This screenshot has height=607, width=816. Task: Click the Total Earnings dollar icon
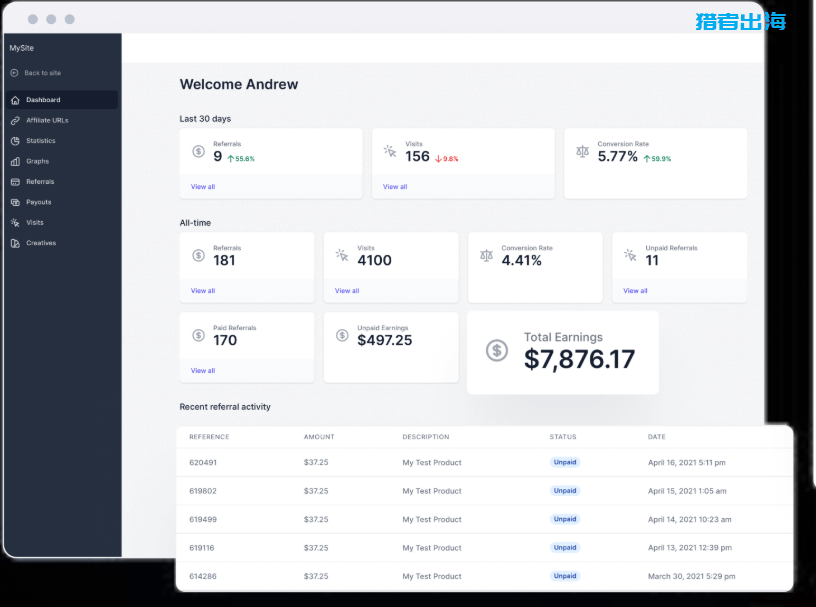pos(497,350)
